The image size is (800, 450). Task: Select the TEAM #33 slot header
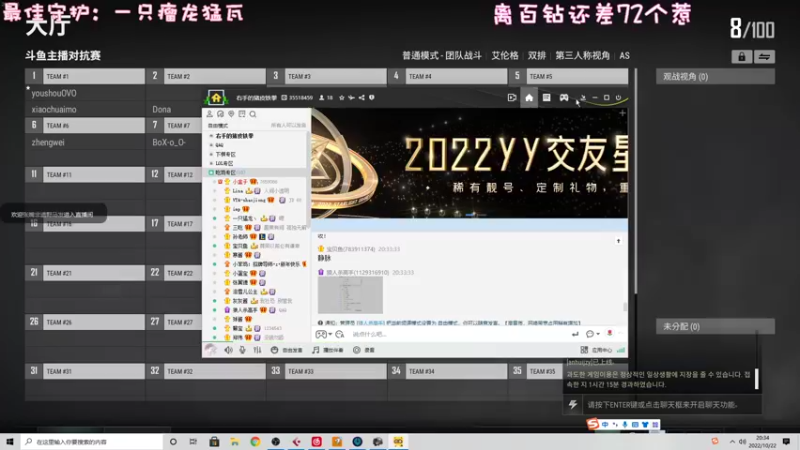[x=327, y=371]
